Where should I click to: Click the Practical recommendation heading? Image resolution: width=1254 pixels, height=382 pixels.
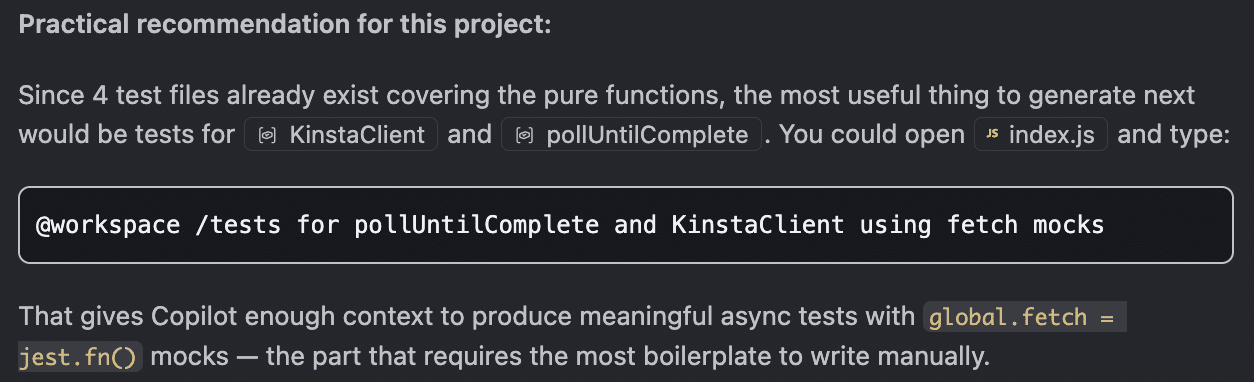[x=285, y=24]
